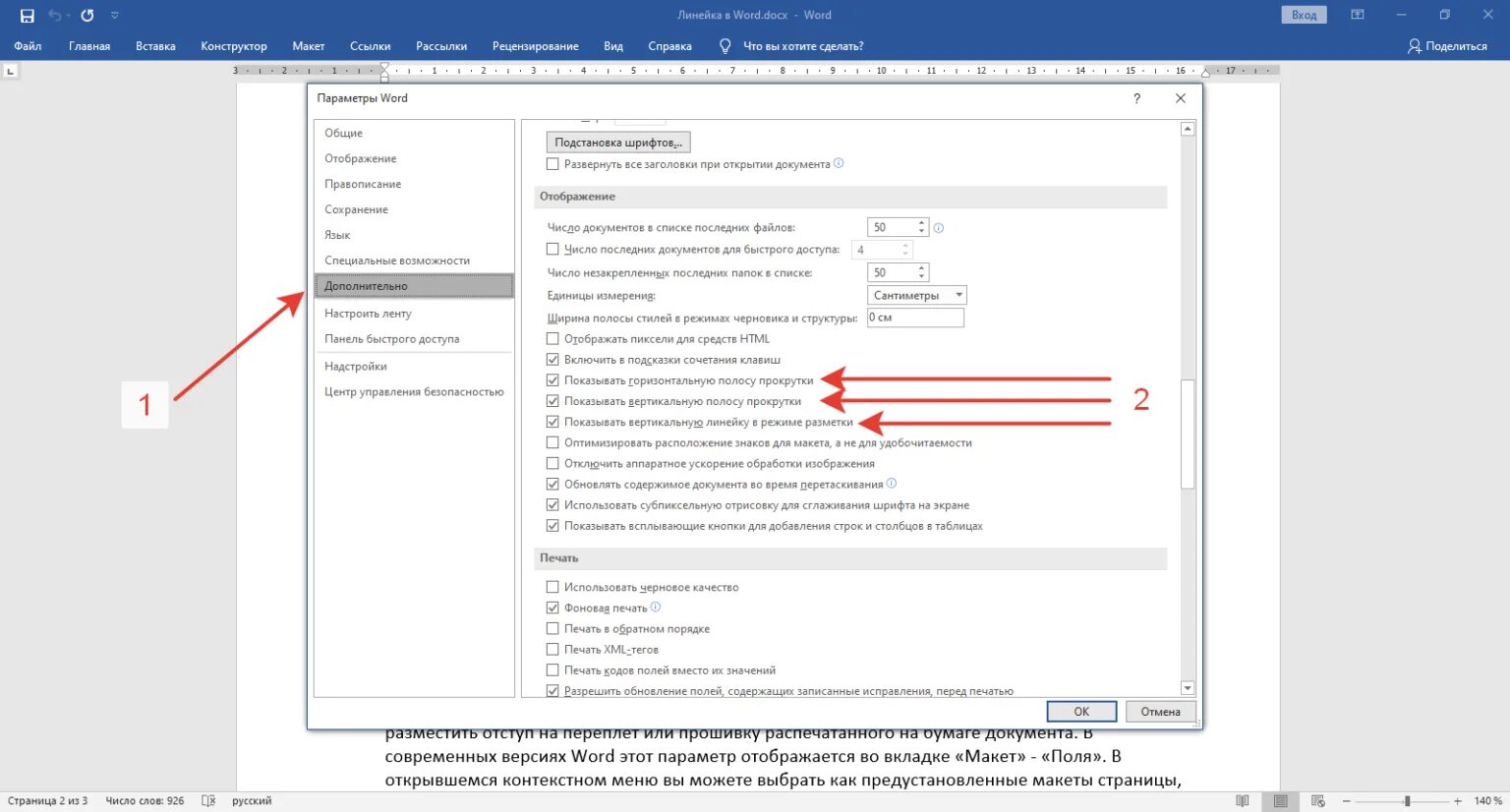Screen dimensions: 1510x812
Task: Click the Подстановка шрифтов button
Action: pyautogui.click(x=617, y=143)
